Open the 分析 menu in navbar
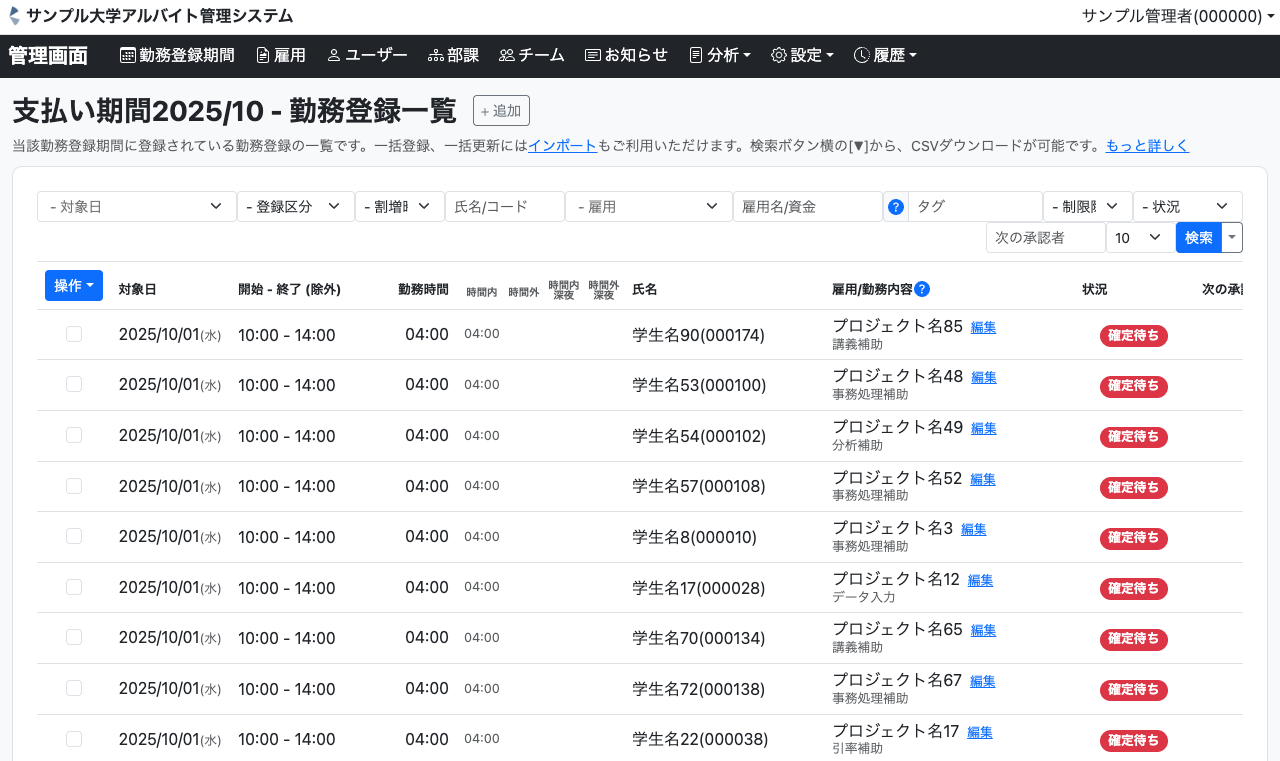The width and height of the screenshot is (1280, 761). pos(720,56)
